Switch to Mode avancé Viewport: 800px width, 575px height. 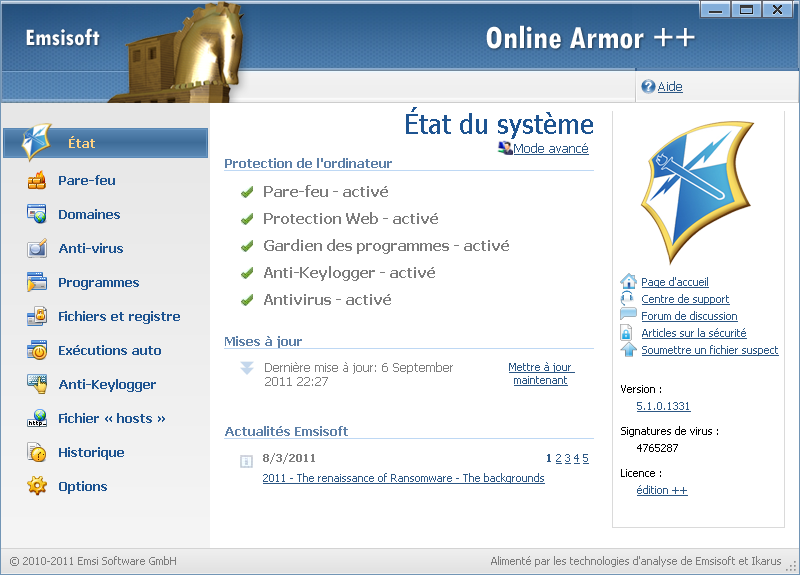[551, 148]
